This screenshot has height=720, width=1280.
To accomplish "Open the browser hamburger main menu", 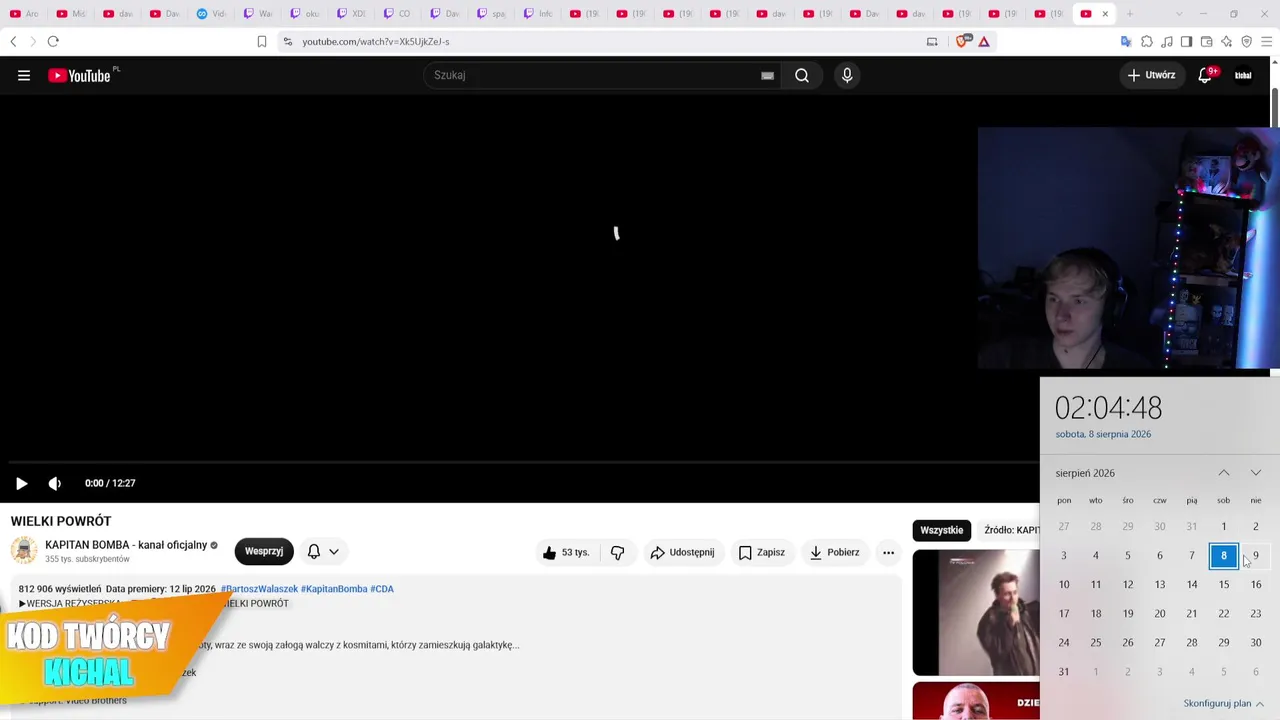I will tap(1267, 42).
